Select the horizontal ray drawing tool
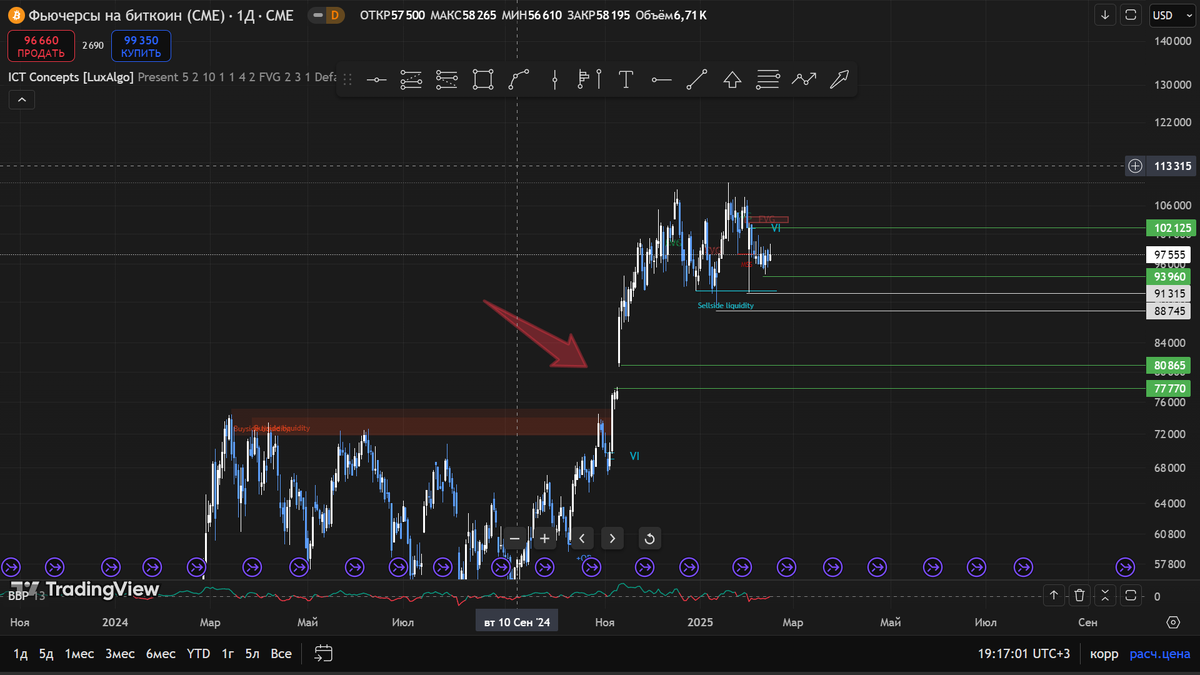Image resolution: width=1200 pixels, height=675 pixels. [661, 80]
